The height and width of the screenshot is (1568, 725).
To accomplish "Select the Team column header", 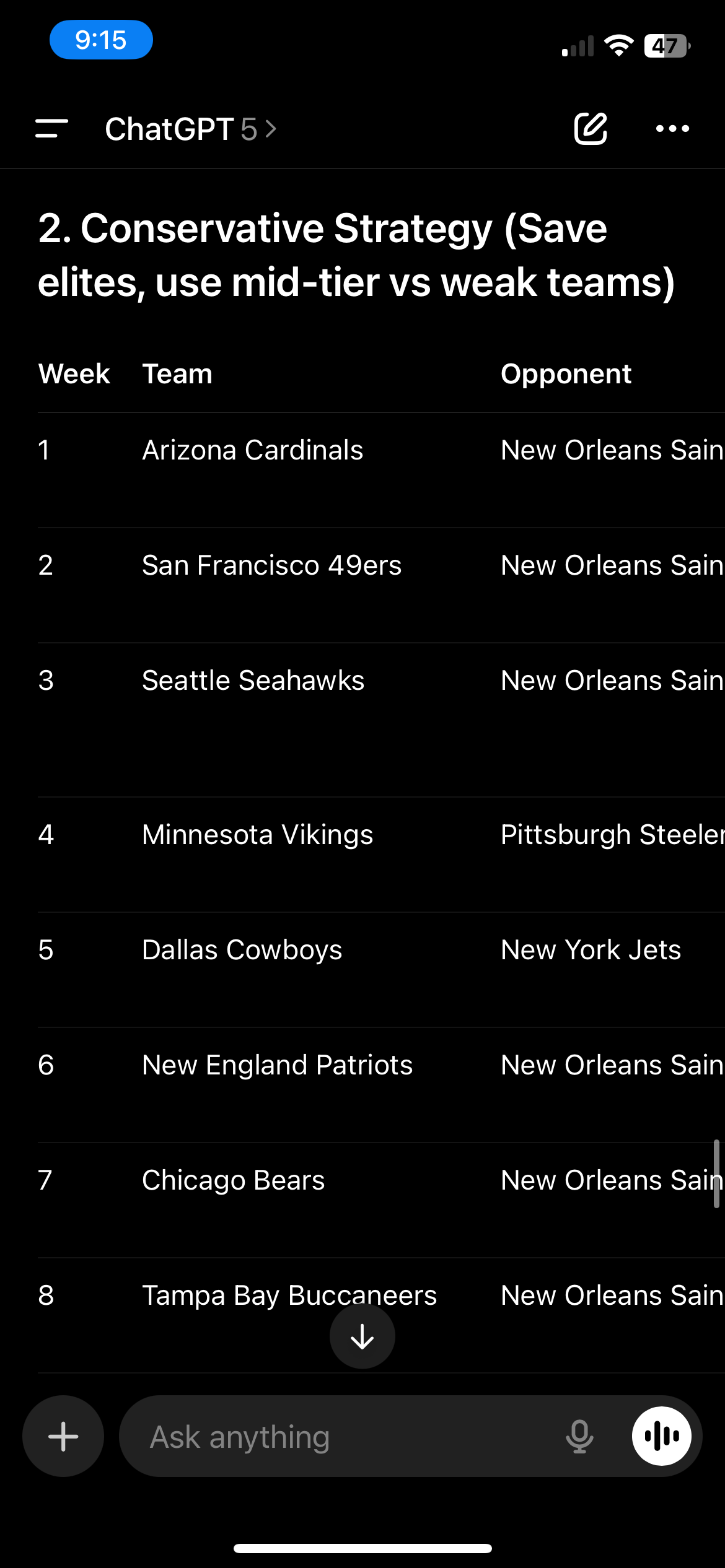I will tap(177, 374).
